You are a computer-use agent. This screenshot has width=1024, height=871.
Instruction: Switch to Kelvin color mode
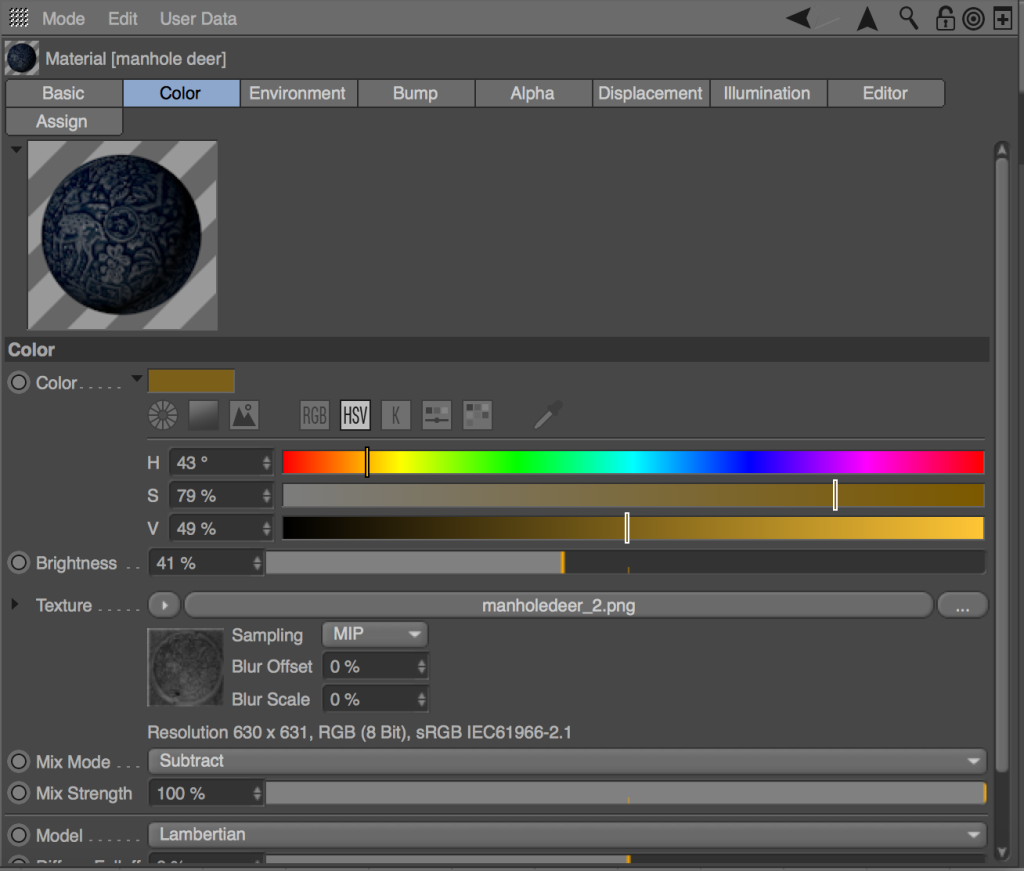[396, 415]
